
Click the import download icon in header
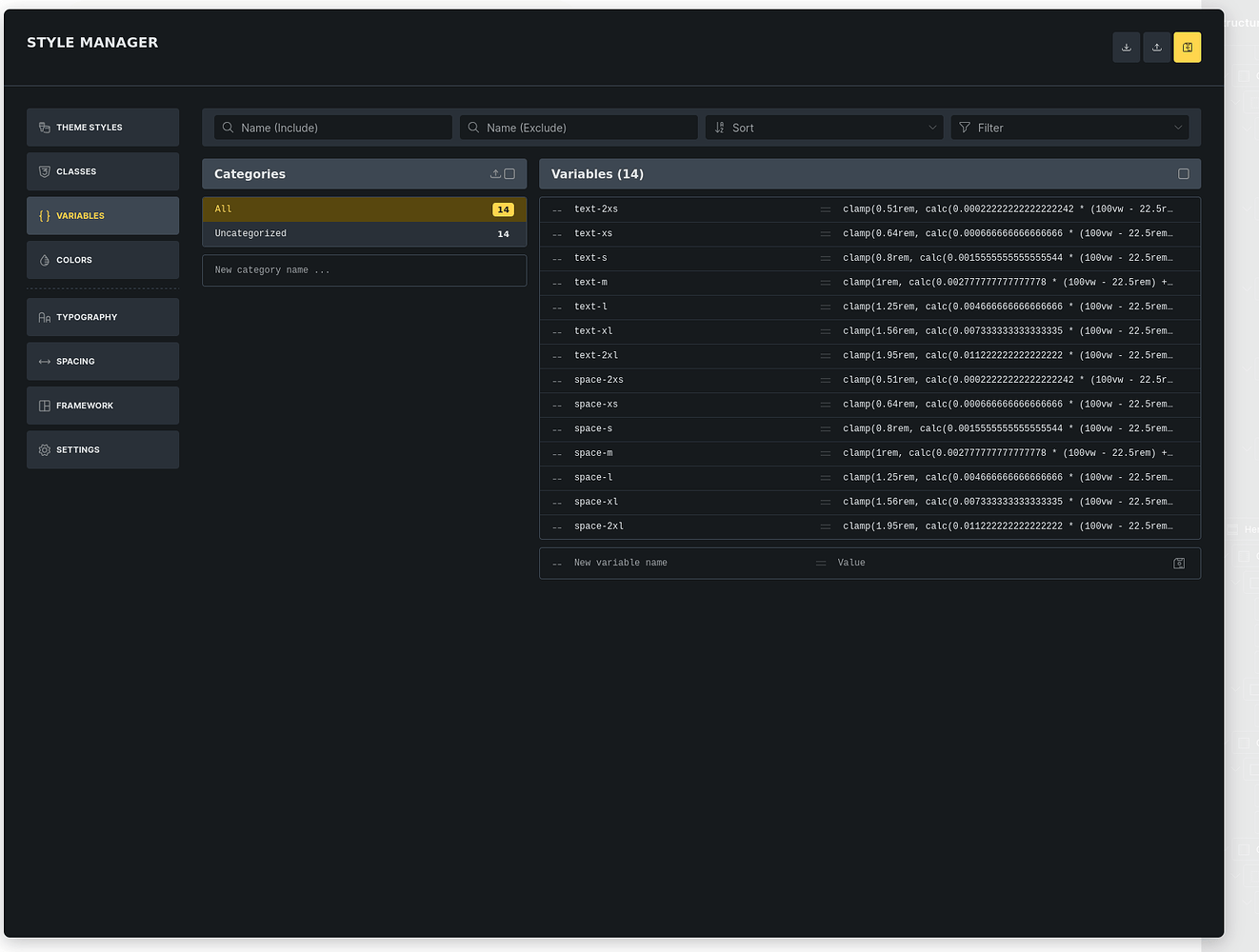(1126, 47)
